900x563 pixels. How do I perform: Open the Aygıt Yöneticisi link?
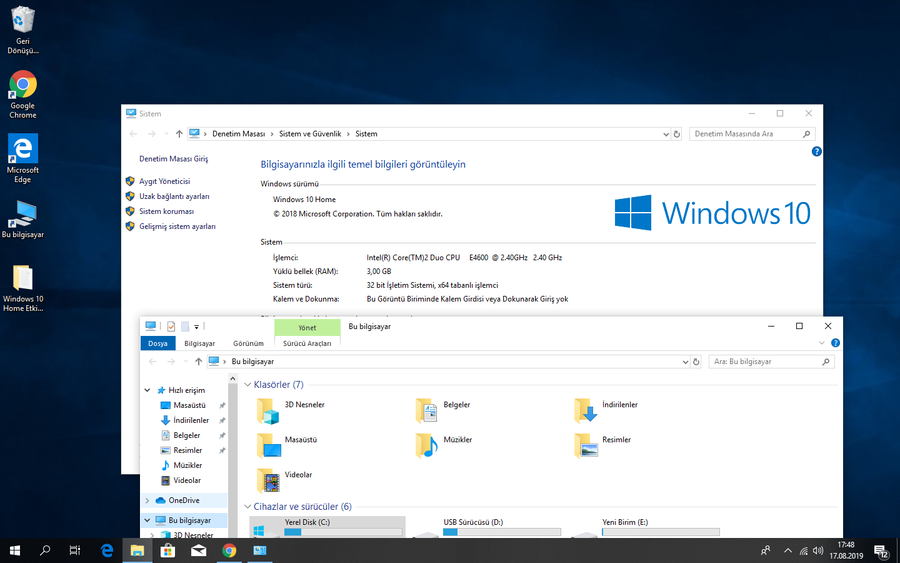click(x=164, y=181)
